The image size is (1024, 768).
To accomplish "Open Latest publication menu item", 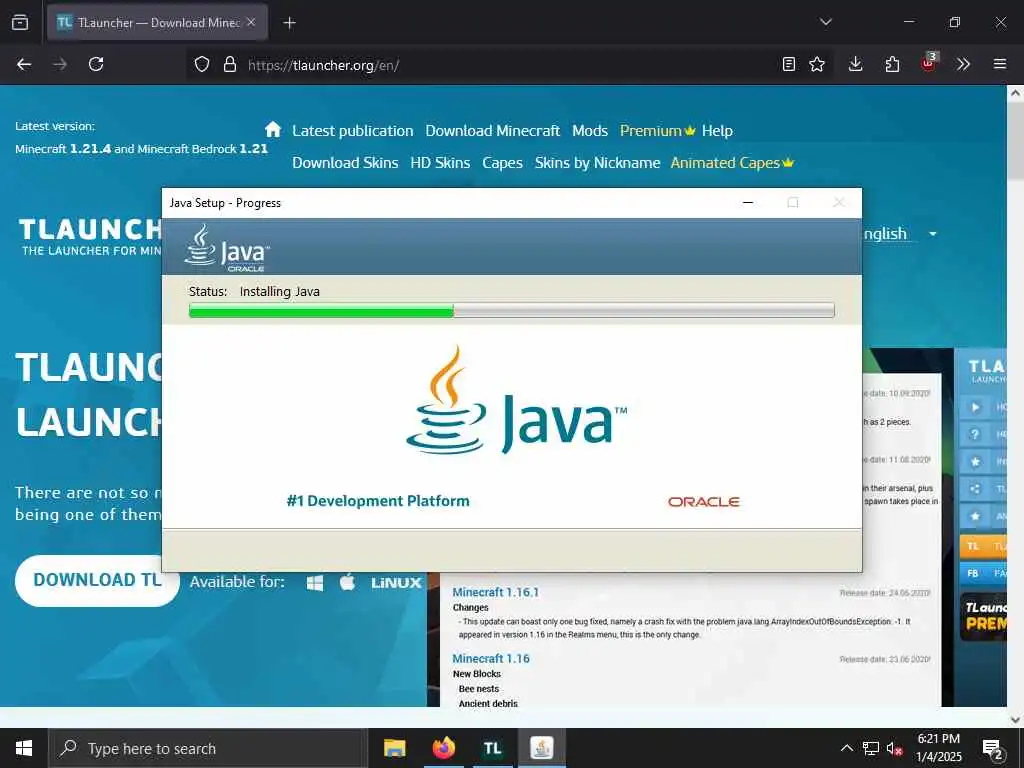I will (353, 131).
